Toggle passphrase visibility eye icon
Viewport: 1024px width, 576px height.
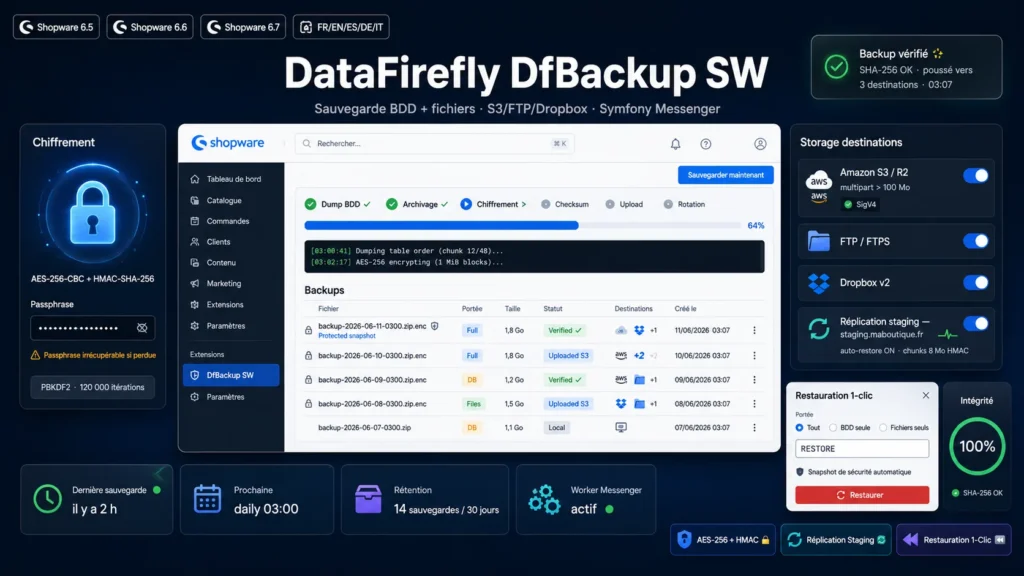coord(142,328)
